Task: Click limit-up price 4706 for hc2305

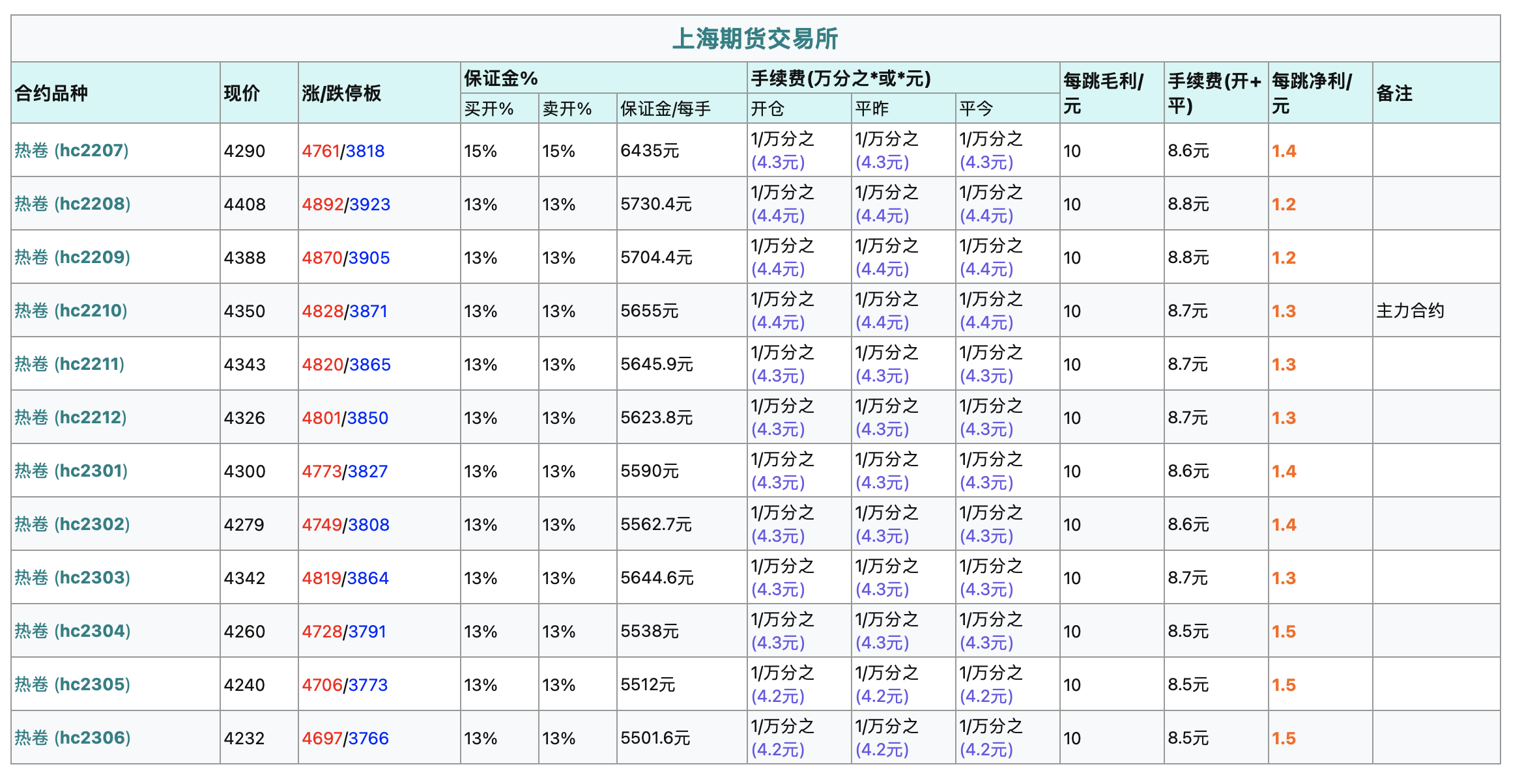Action: click(x=322, y=685)
